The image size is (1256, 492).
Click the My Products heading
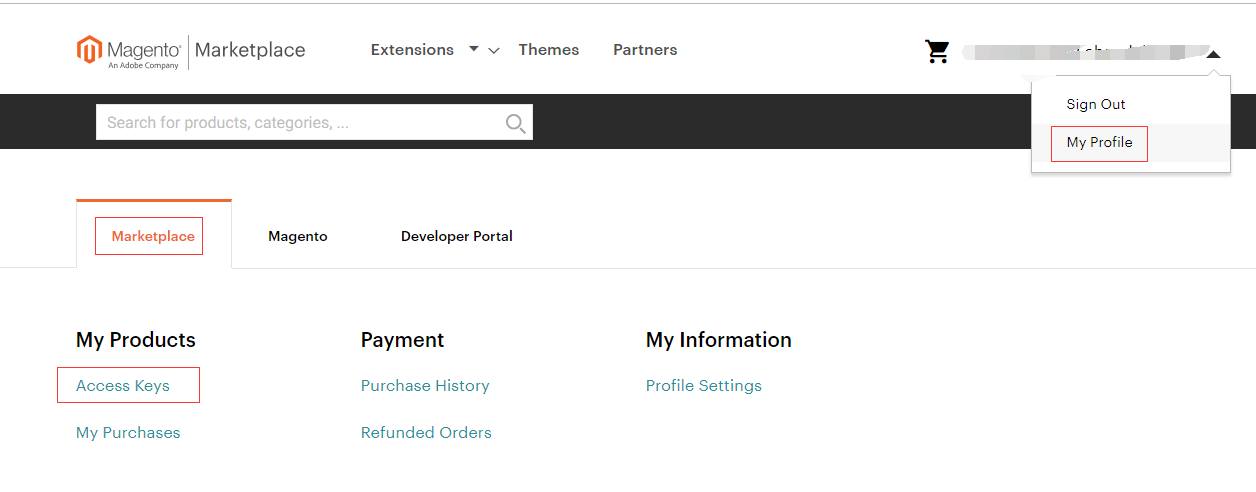click(136, 340)
